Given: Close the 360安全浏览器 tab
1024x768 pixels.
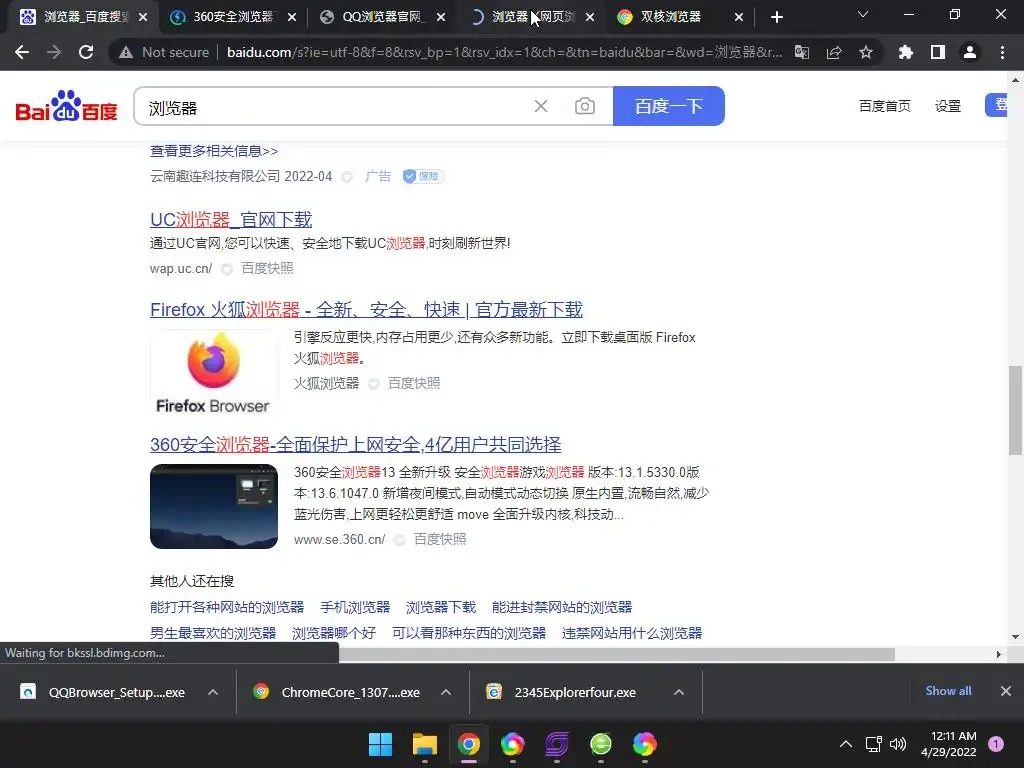Looking at the screenshot, I should click(292, 17).
